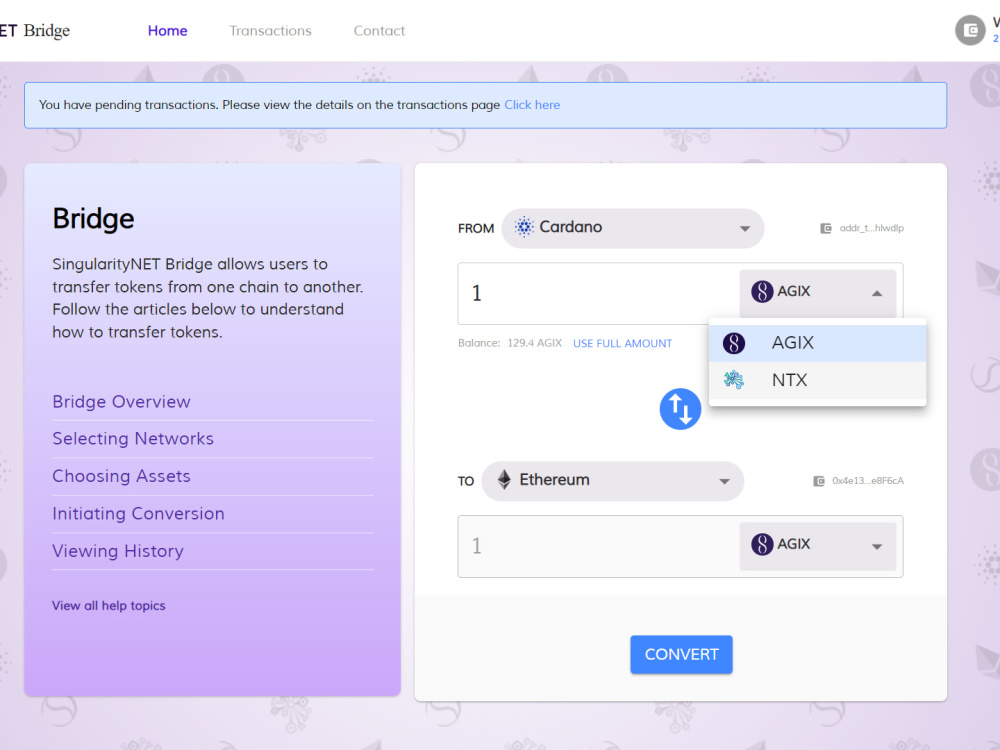Open the FROM network Cardano dropdown

coord(633,228)
